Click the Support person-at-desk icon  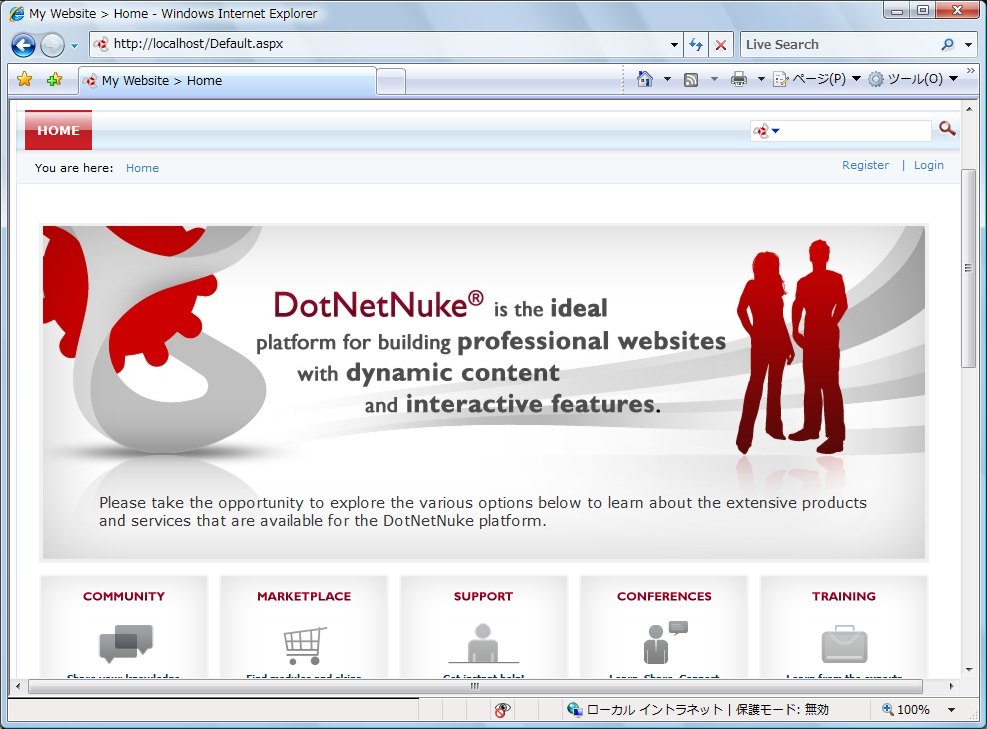click(483, 643)
